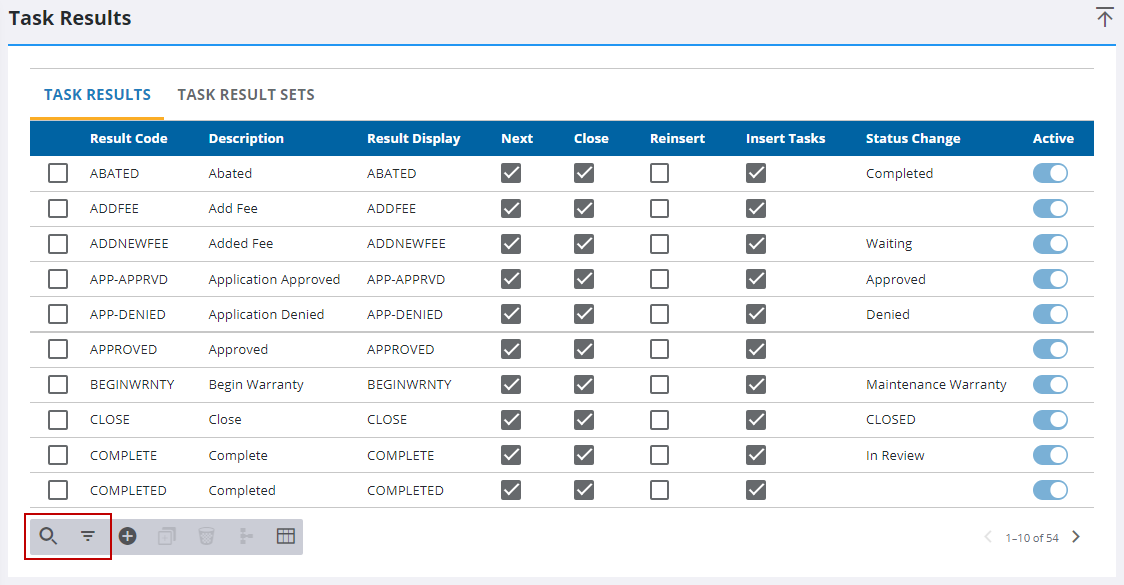This screenshot has height=585, width=1124.
Task: Switch off Active for ADDFEE row
Action: [x=1050, y=209]
